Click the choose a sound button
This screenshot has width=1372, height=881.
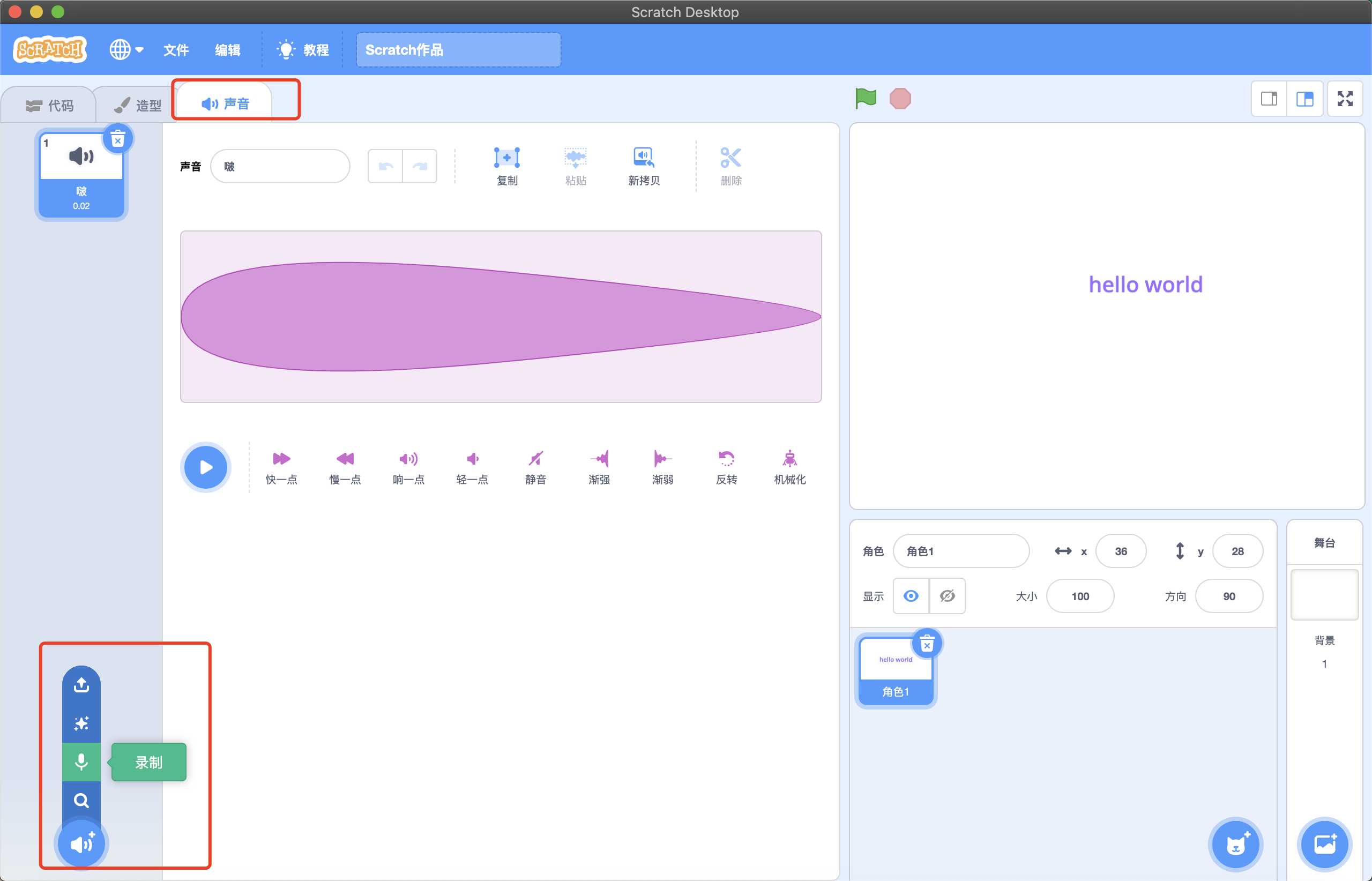[81, 844]
